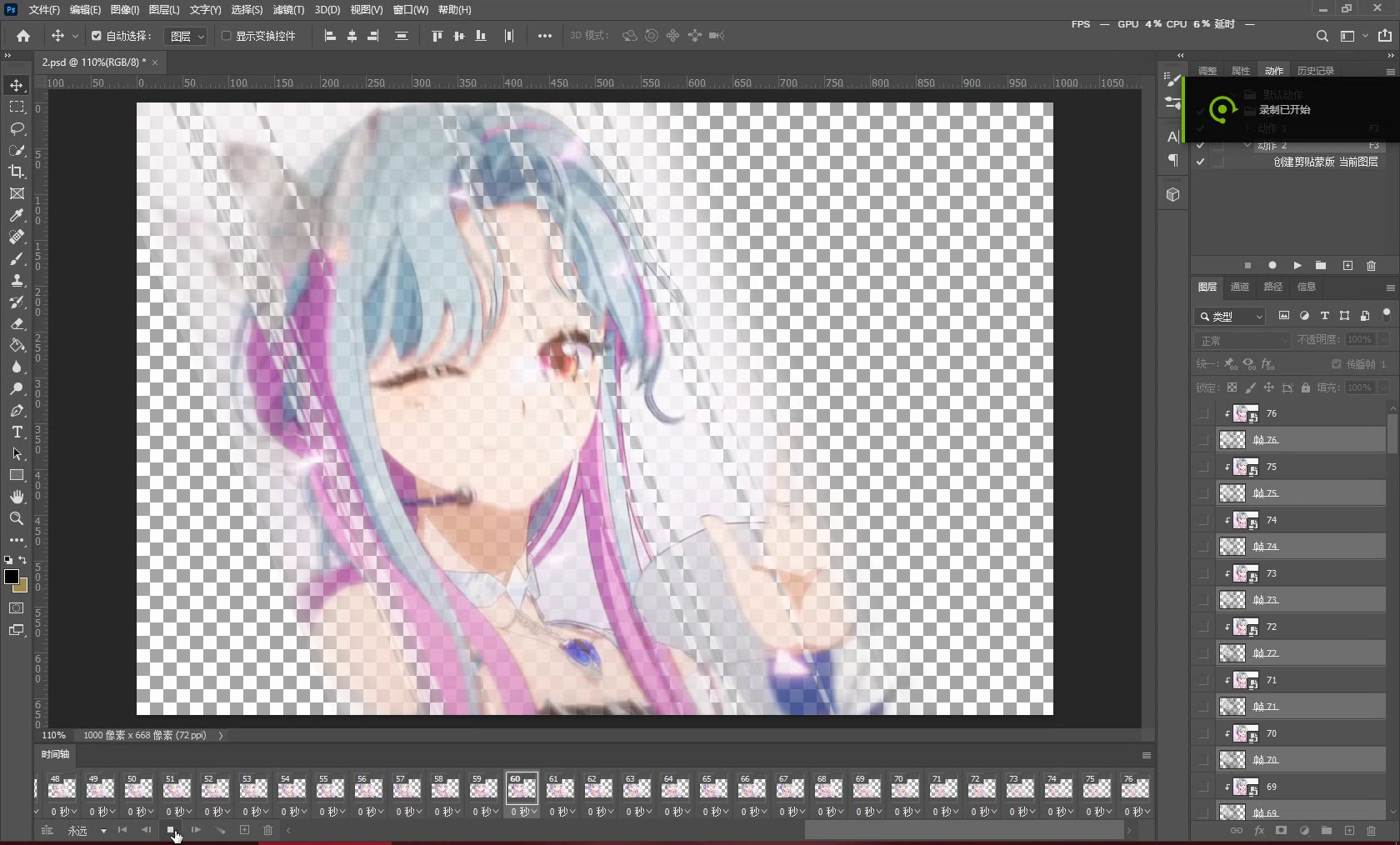The height and width of the screenshot is (845, 1400).
Task: Select the 帧 73 layer row
Action: click(1301, 600)
